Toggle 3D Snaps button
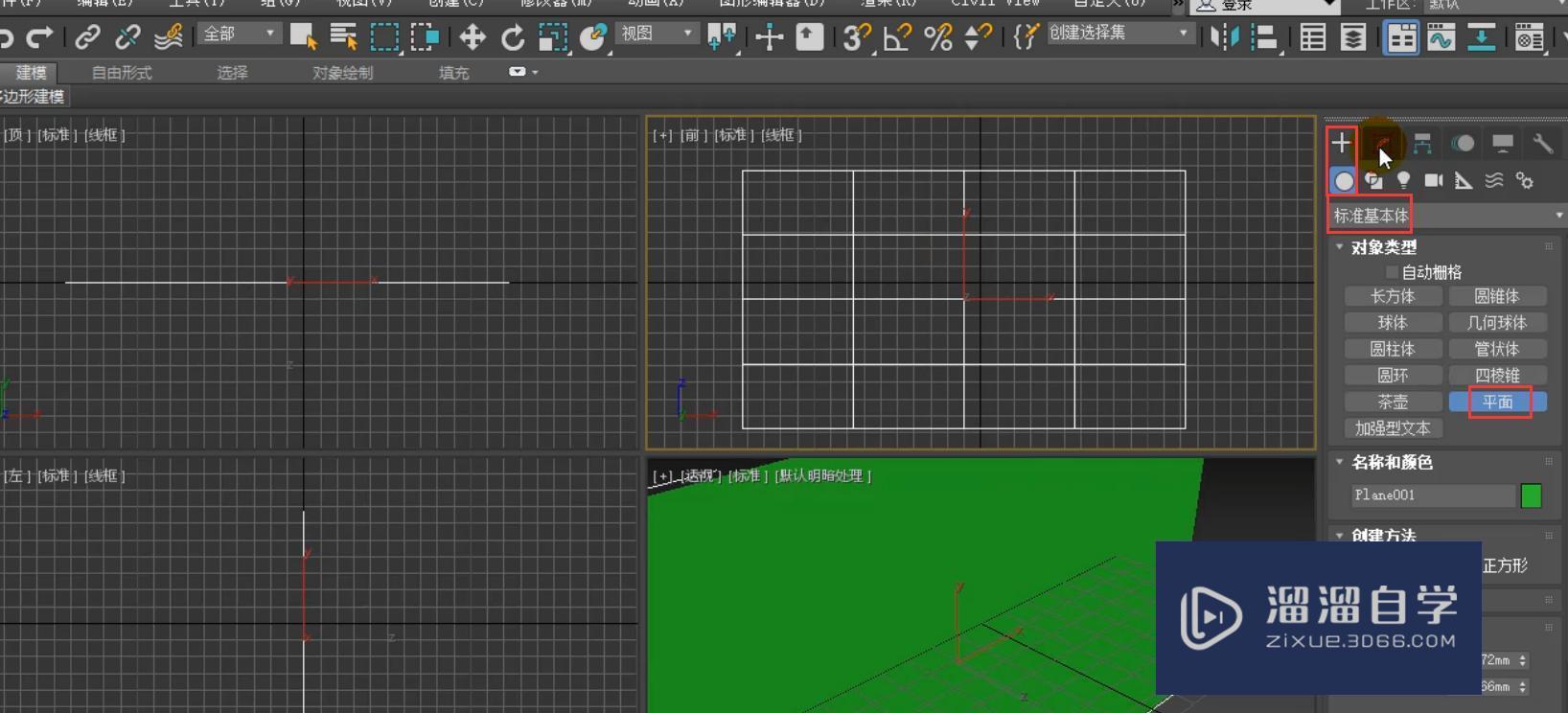The image size is (1568, 713). [x=857, y=37]
